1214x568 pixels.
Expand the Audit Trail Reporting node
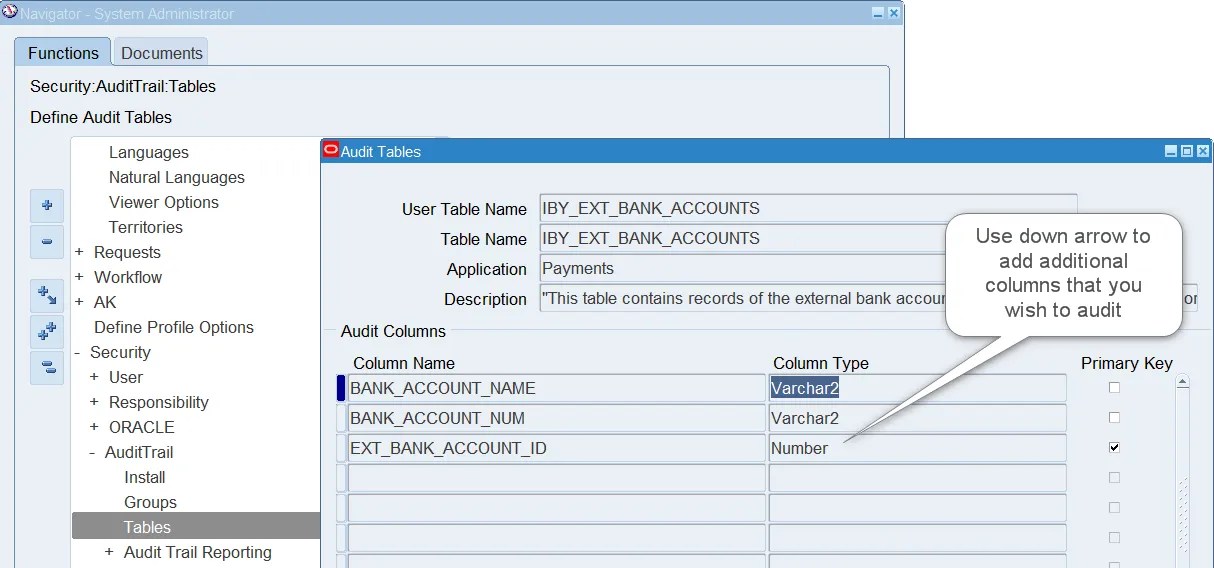click(109, 552)
